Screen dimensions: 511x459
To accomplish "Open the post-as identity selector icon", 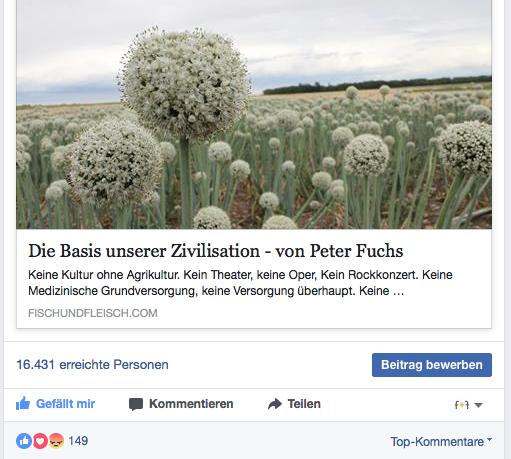I will pos(462,405).
